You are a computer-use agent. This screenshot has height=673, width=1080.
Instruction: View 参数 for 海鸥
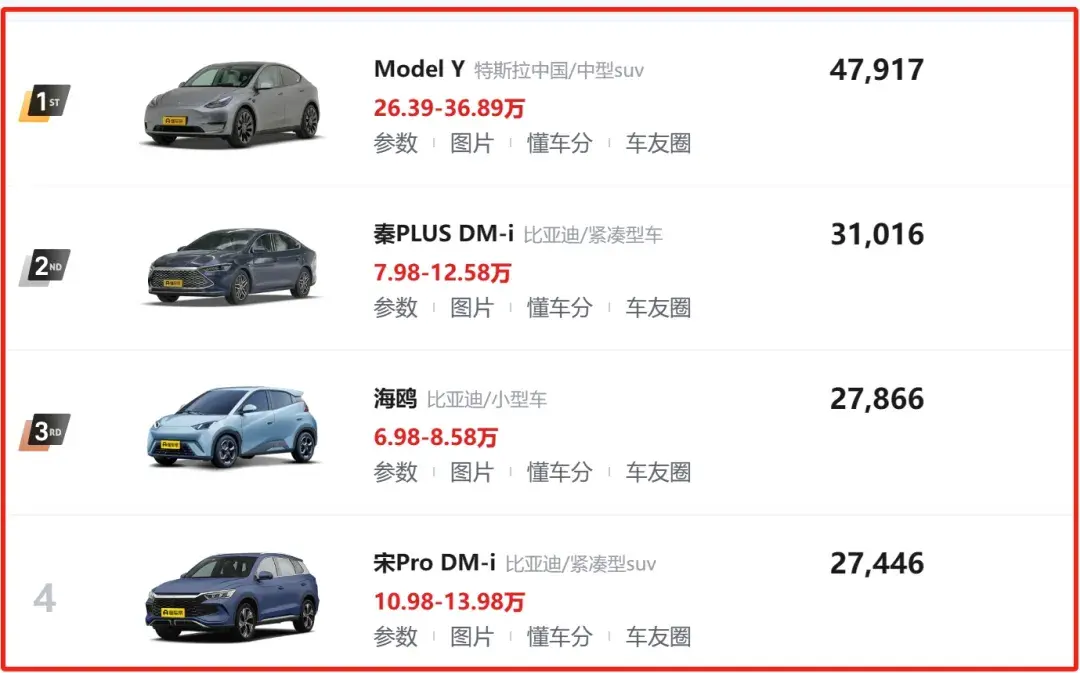point(396,473)
